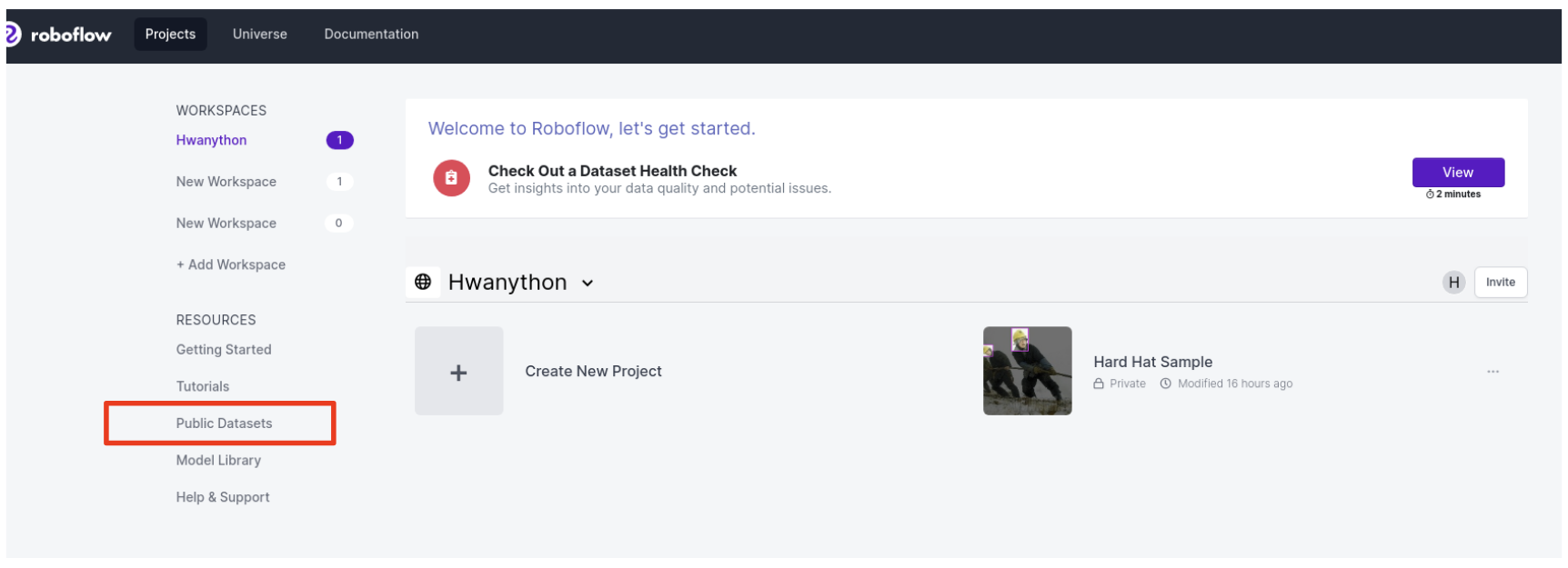Click Add Workspace
Viewport: 1568px width, 568px height.
point(231,264)
